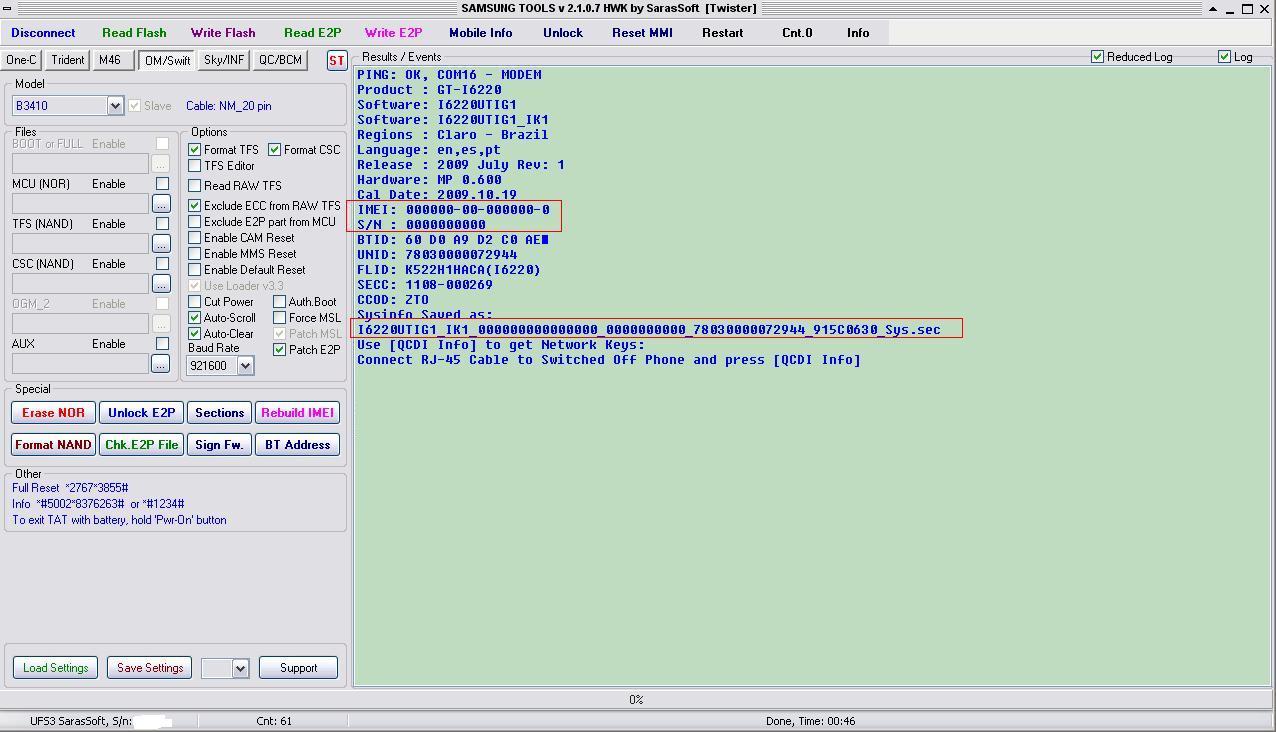Tick the Read RAW TFS checkbox

[195, 186]
